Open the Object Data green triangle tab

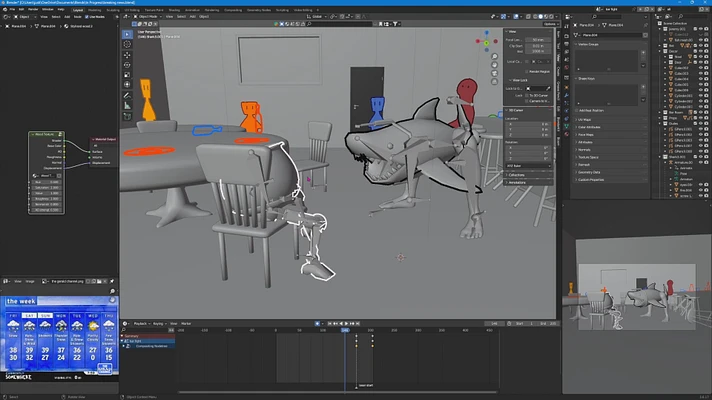pos(566,126)
